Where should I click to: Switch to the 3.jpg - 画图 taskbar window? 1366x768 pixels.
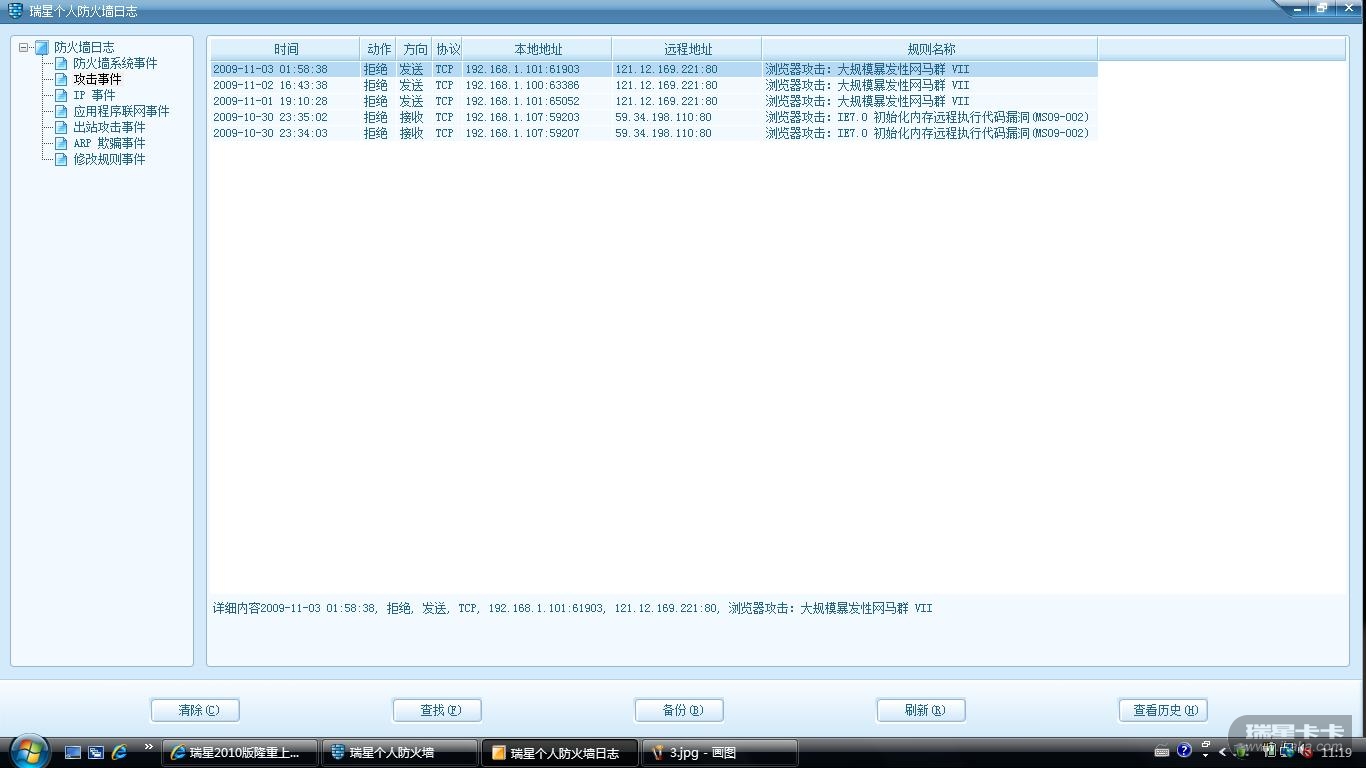click(720, 753)
